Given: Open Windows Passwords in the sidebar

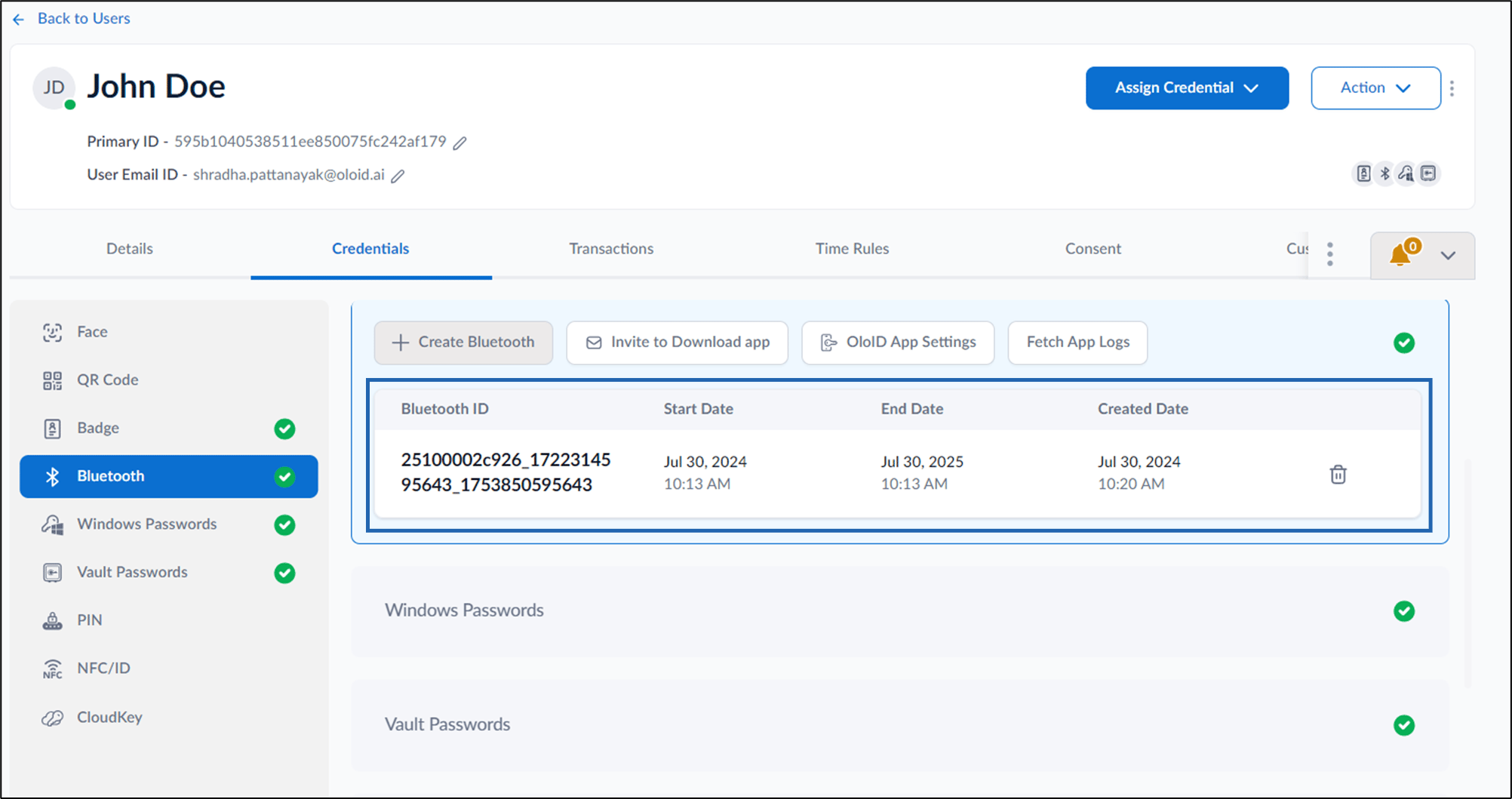Looking at the screenshot, I should 169,524.
